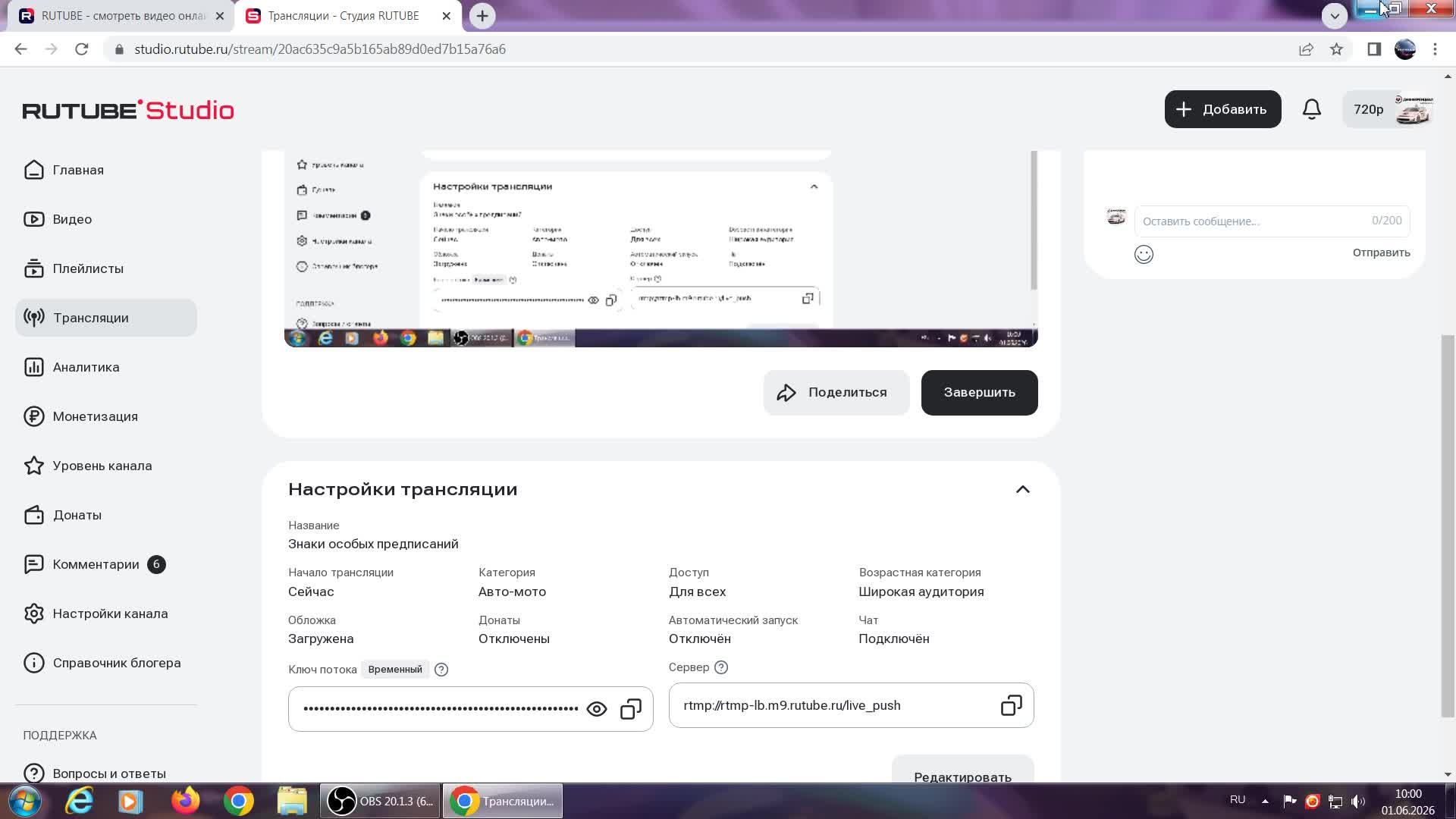Close the Трансляции - Студия RUTUBE tab
This screenshot has width=1456, height=819.
[447, 16]
